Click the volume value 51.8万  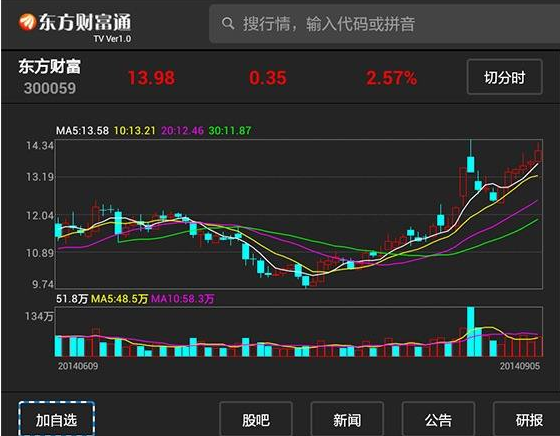(x=72, y=299)
